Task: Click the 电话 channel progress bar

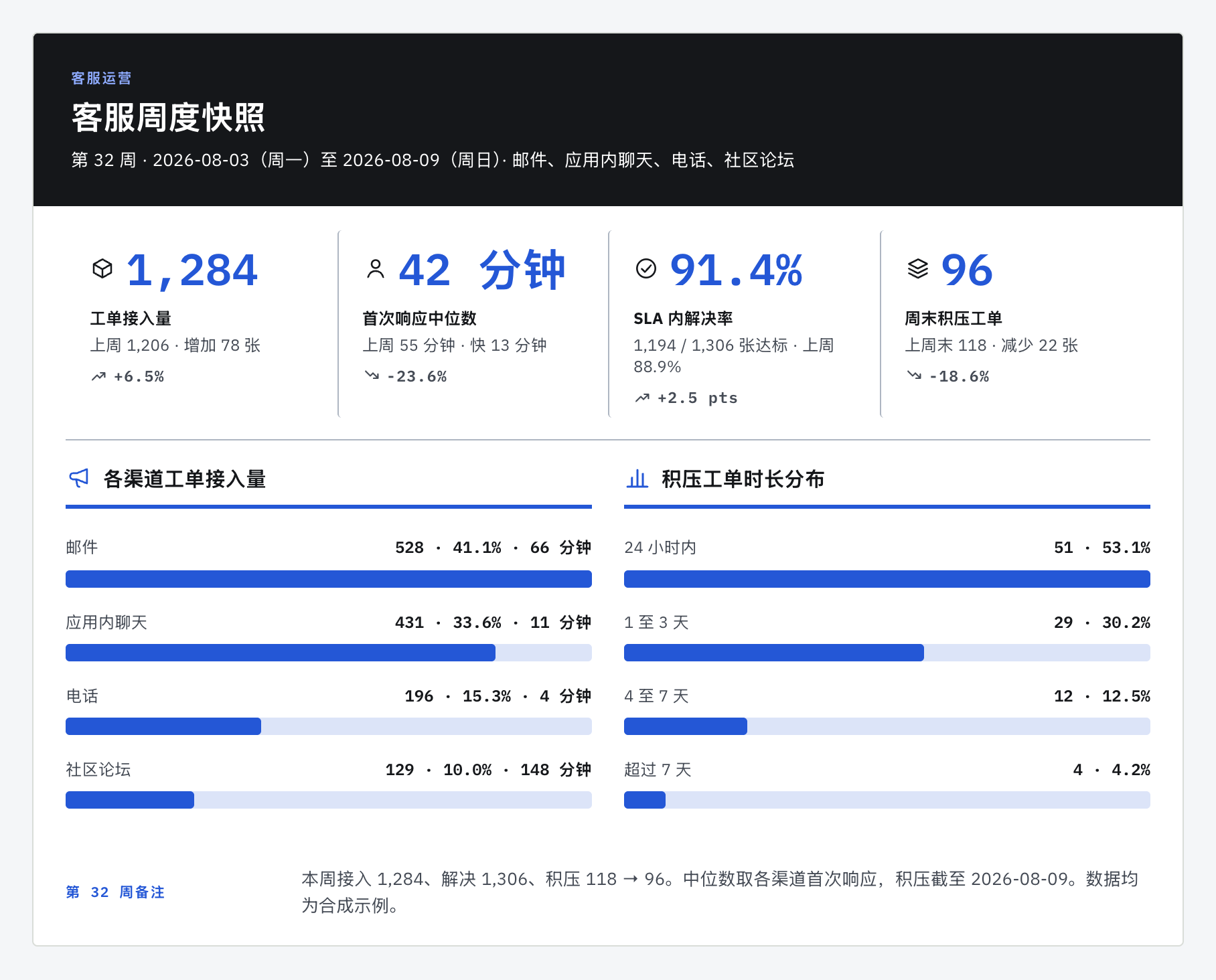Action: coord(329,726)
